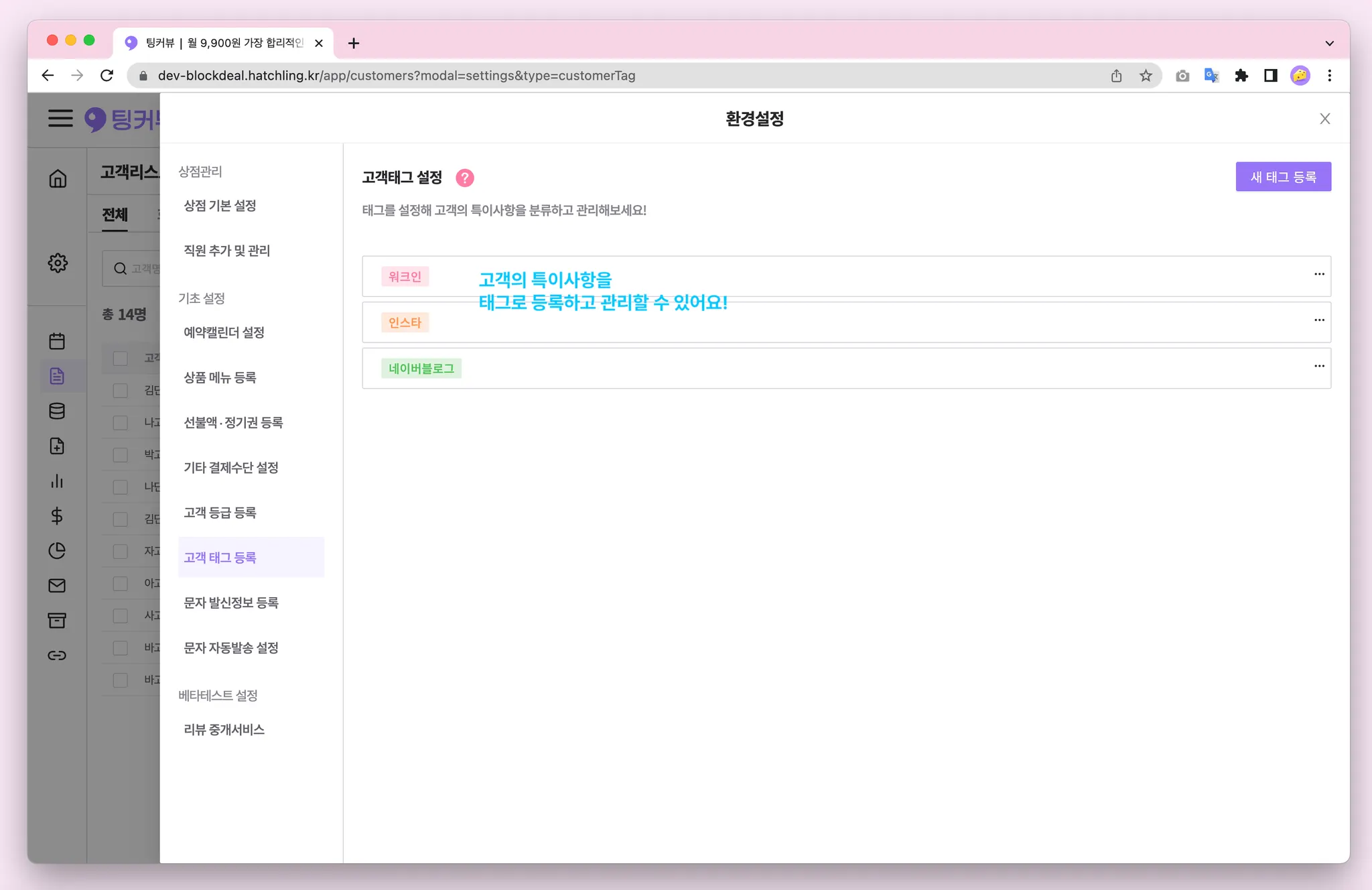Click the settings gear sidebar icon

click(x=58, y=263)
